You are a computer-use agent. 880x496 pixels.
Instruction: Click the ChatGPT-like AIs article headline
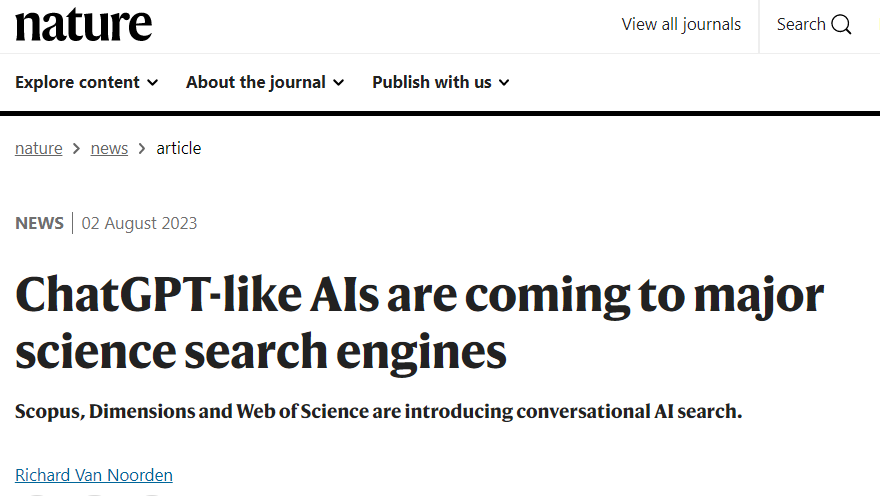click(419, 323)
